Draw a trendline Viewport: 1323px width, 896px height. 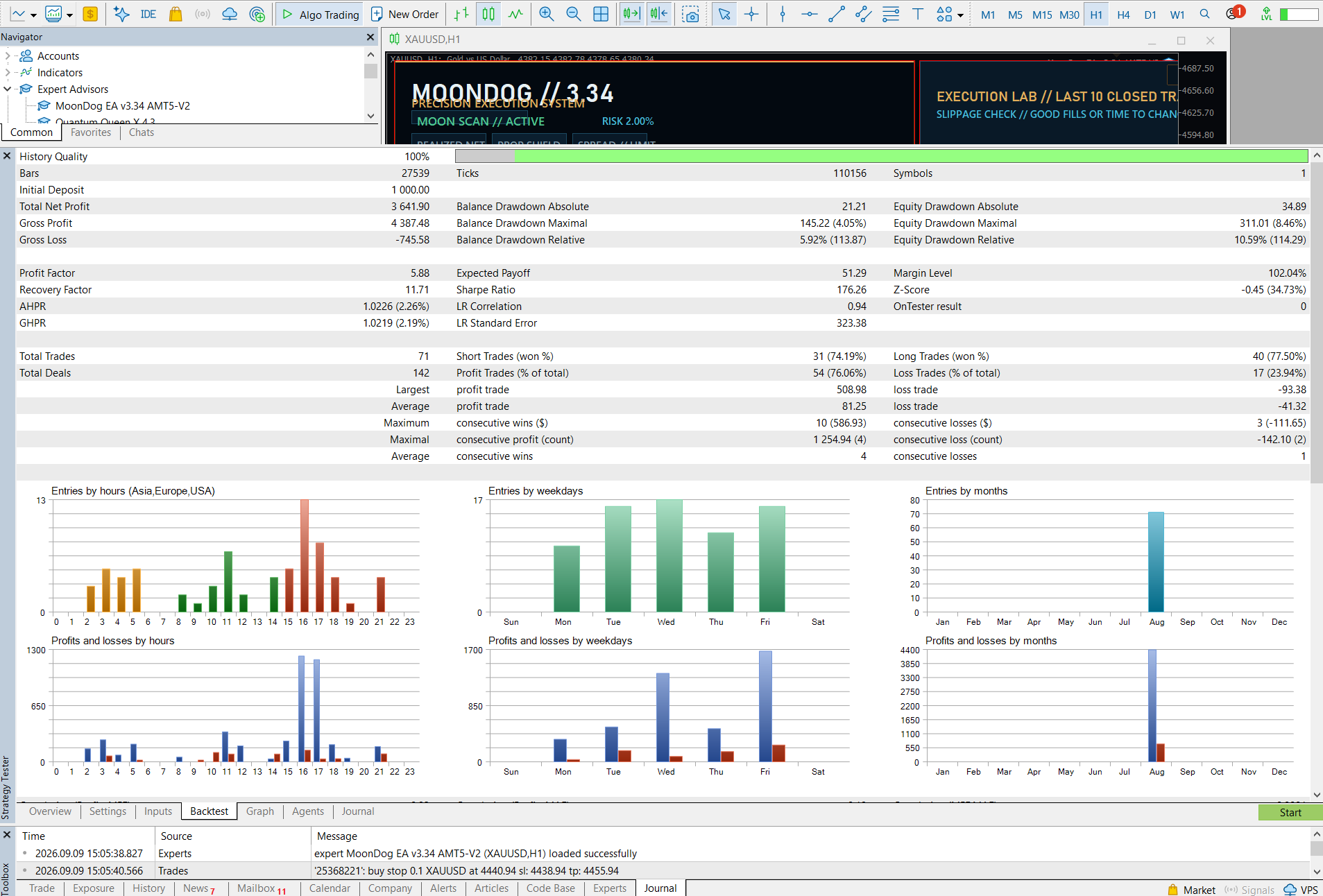837,14
